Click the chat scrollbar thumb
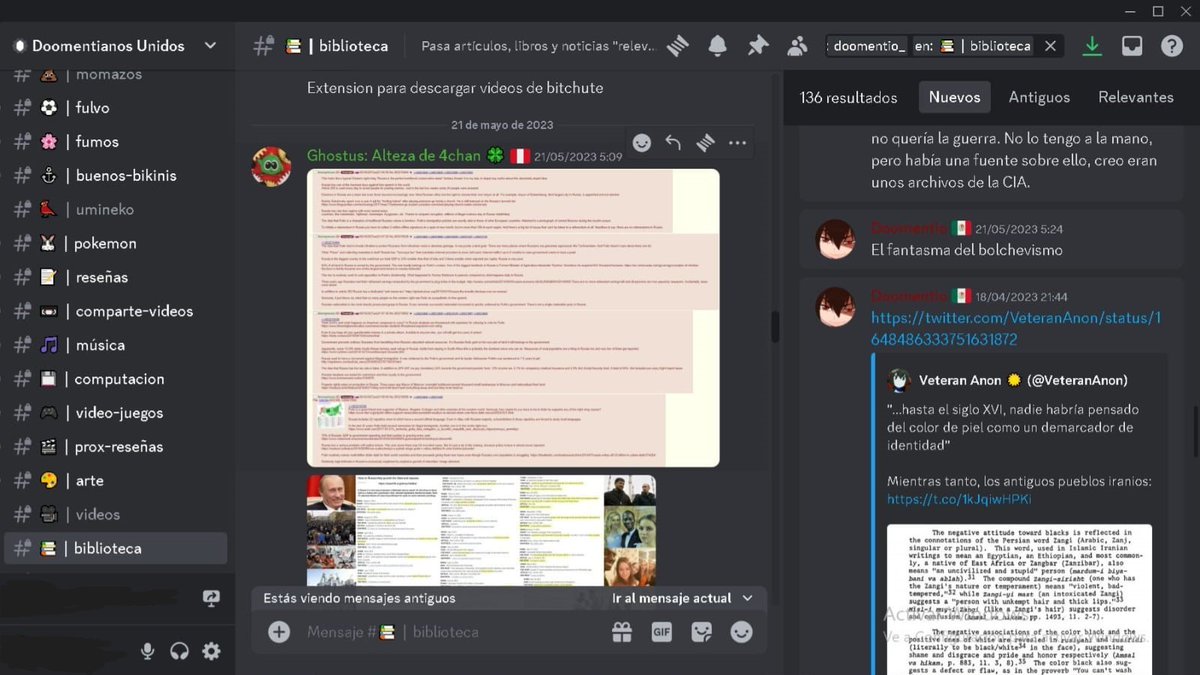 774,326
